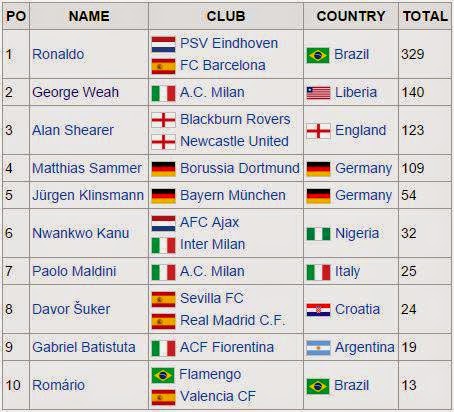This screenshot has width=454, height=412.
Task: Click the Italy flag beside ACF Fiorentina
Action: pyautogui.click(x=163, y=348)
